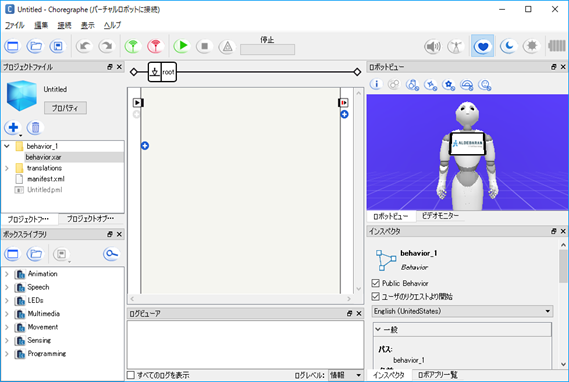Image resolution: width=569 pixels, height=382 pixels.
Task: Disconnect from robot with red antenna icon
Action: pyautogui.click(x=155, y=46)
